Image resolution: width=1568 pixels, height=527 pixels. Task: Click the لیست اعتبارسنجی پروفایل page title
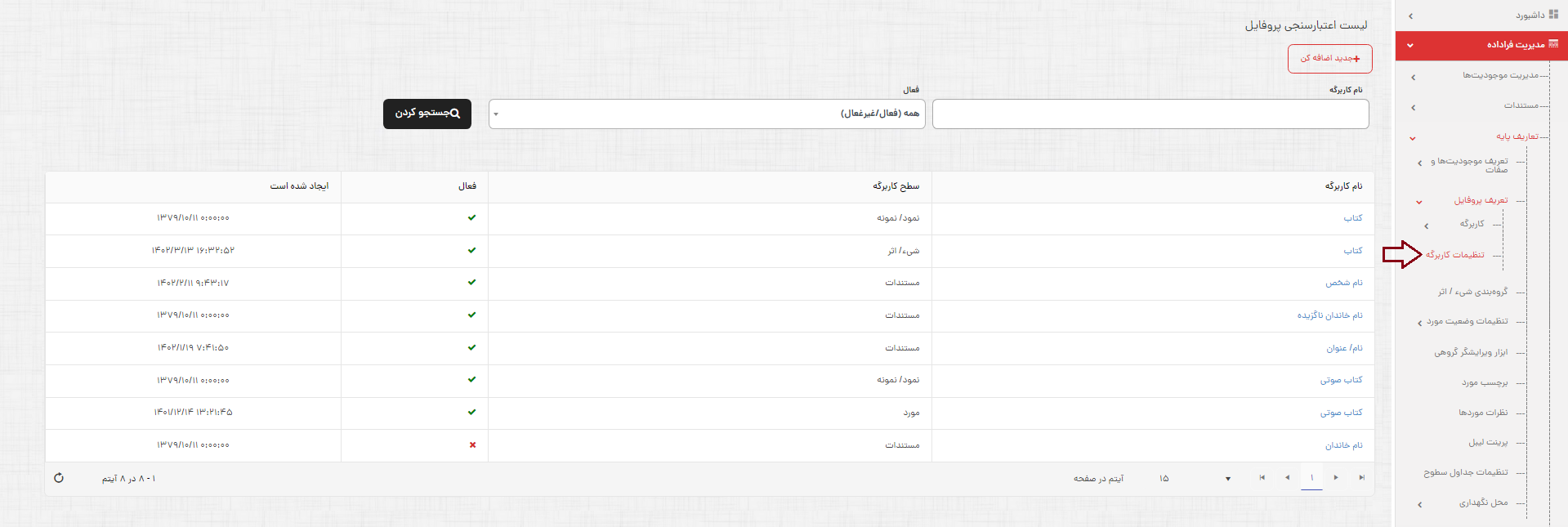pyautogui.click(x=1306, y=25)
